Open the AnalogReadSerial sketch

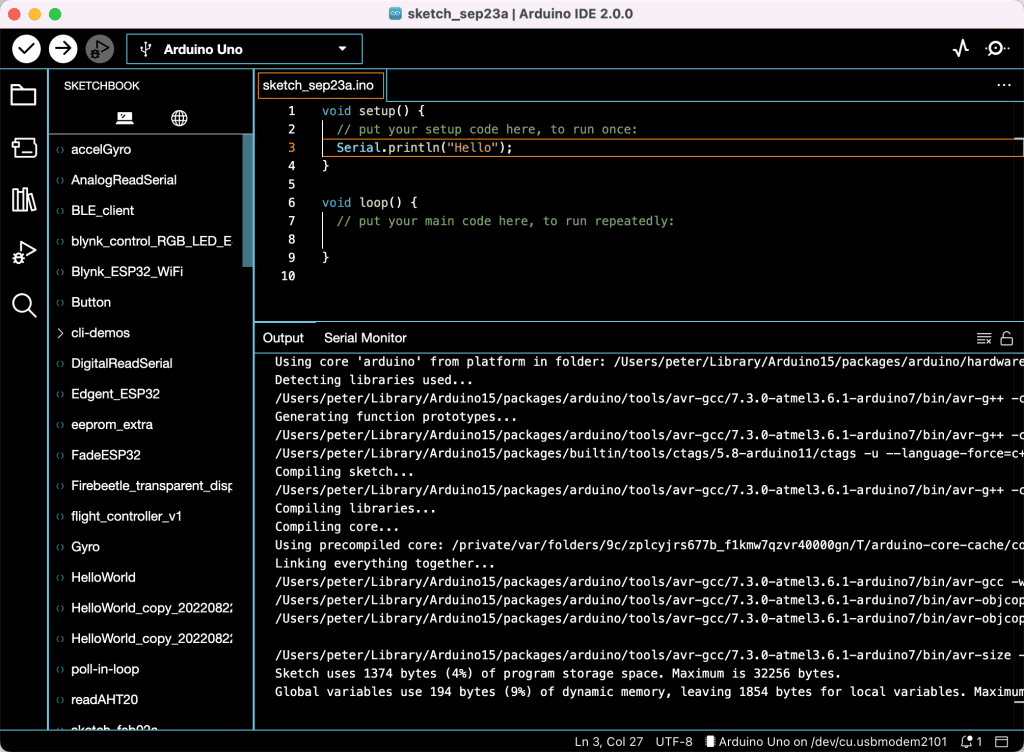124,180
